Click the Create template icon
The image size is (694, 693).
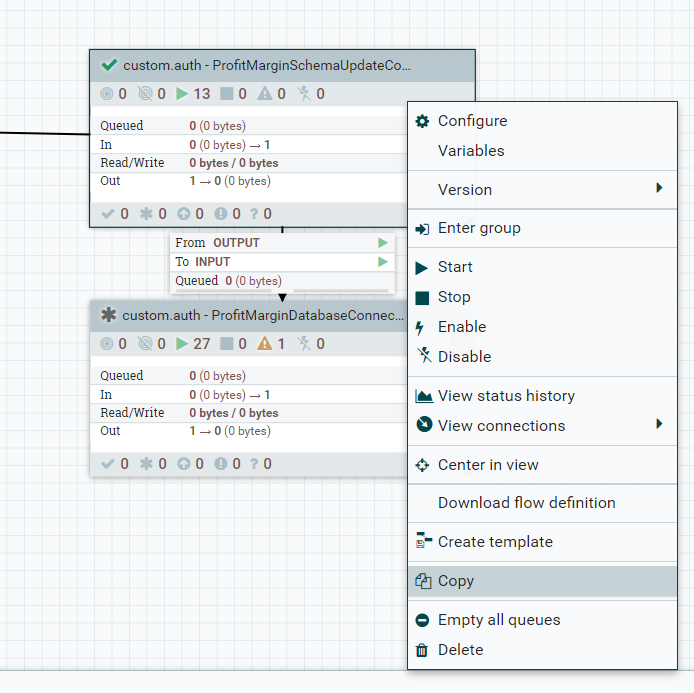click(x=422, y=542)
